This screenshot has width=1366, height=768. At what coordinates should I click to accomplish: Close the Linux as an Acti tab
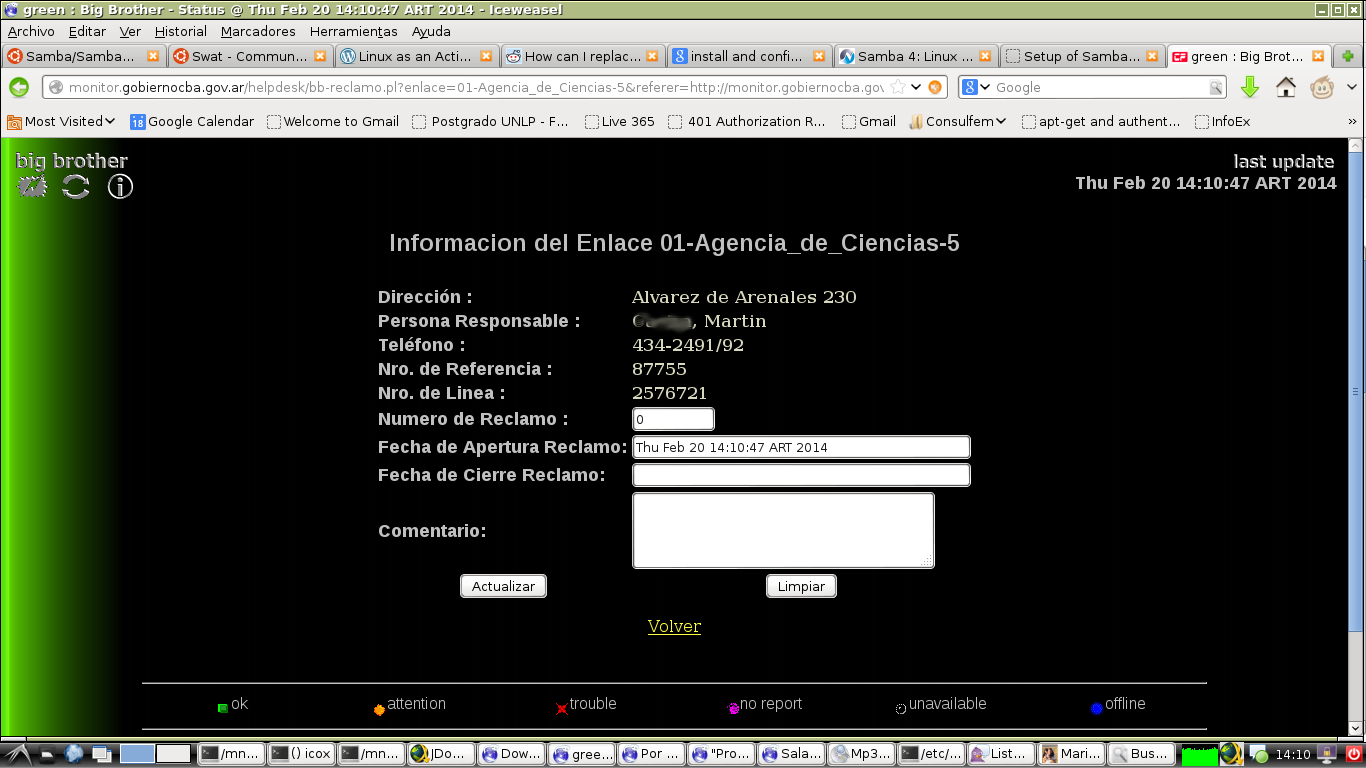(486, 56)
